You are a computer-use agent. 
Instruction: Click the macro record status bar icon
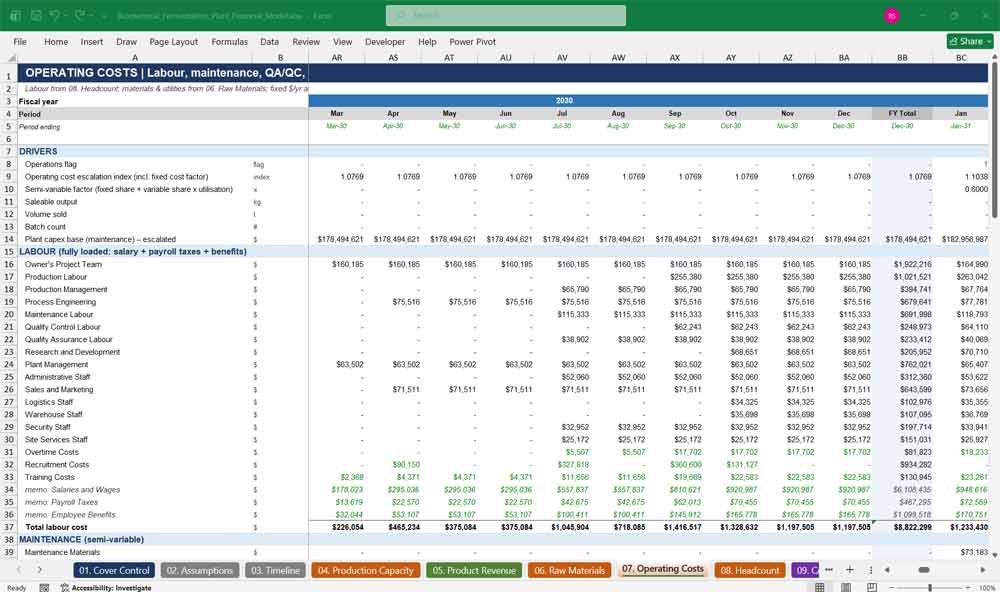(x=44, y=588)
